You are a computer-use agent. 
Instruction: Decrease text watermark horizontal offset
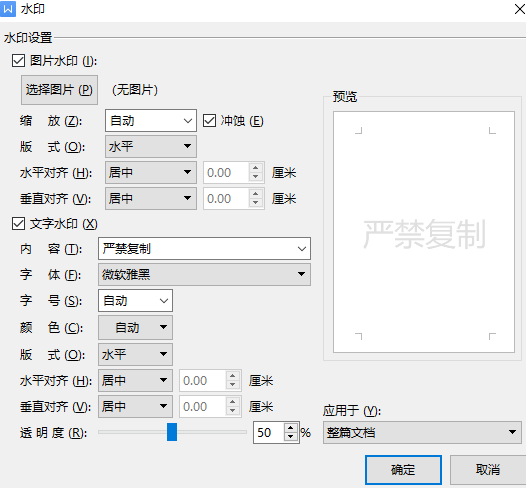click(x=233, y=385)
